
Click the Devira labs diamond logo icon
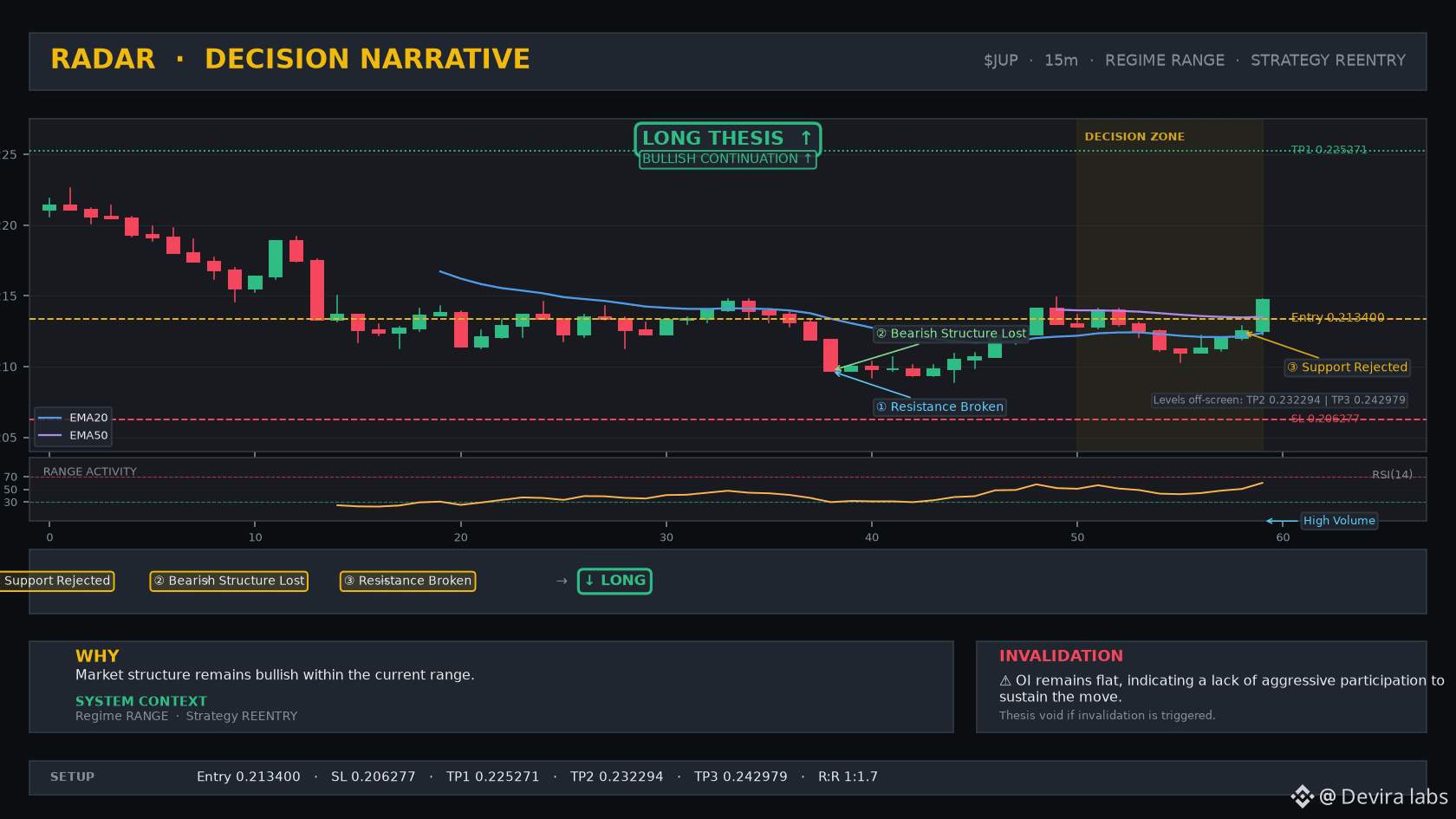(1302, 796)
